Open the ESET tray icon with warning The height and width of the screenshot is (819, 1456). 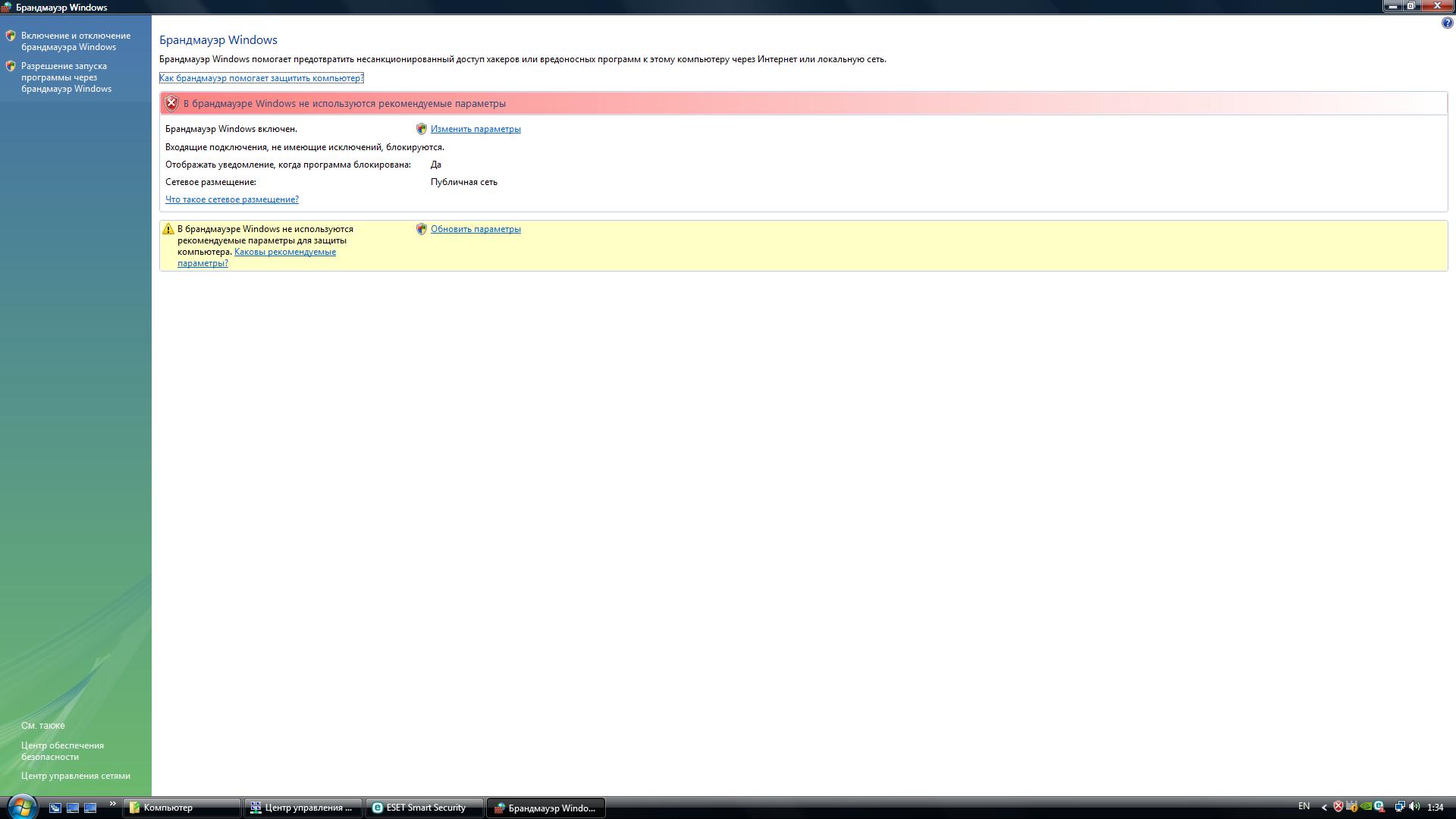pos(1379,807)
